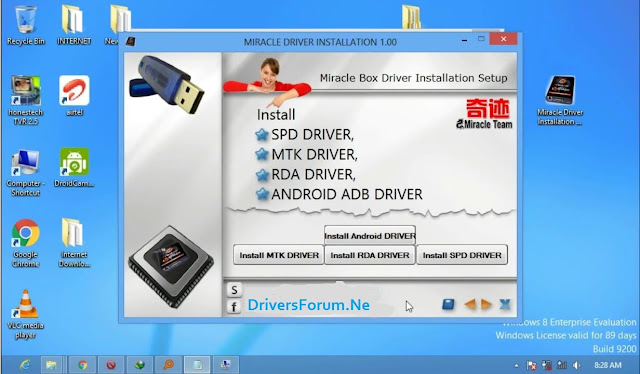Select the INTERNET folder on desktop
Screen dimensions: 640x374
(74, 24)
